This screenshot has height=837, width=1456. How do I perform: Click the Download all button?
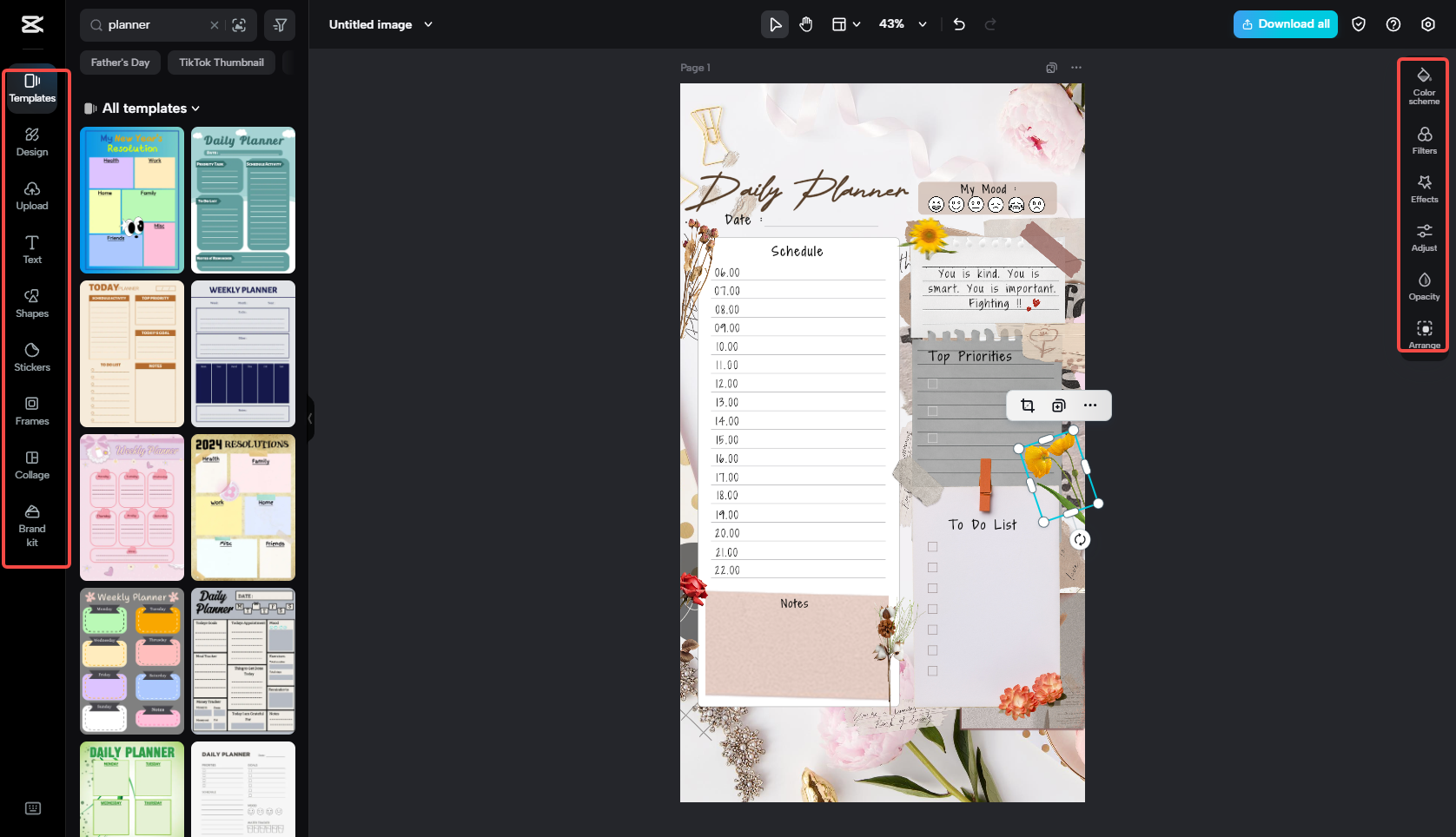pyautogui.click(x=1285, y=24)
